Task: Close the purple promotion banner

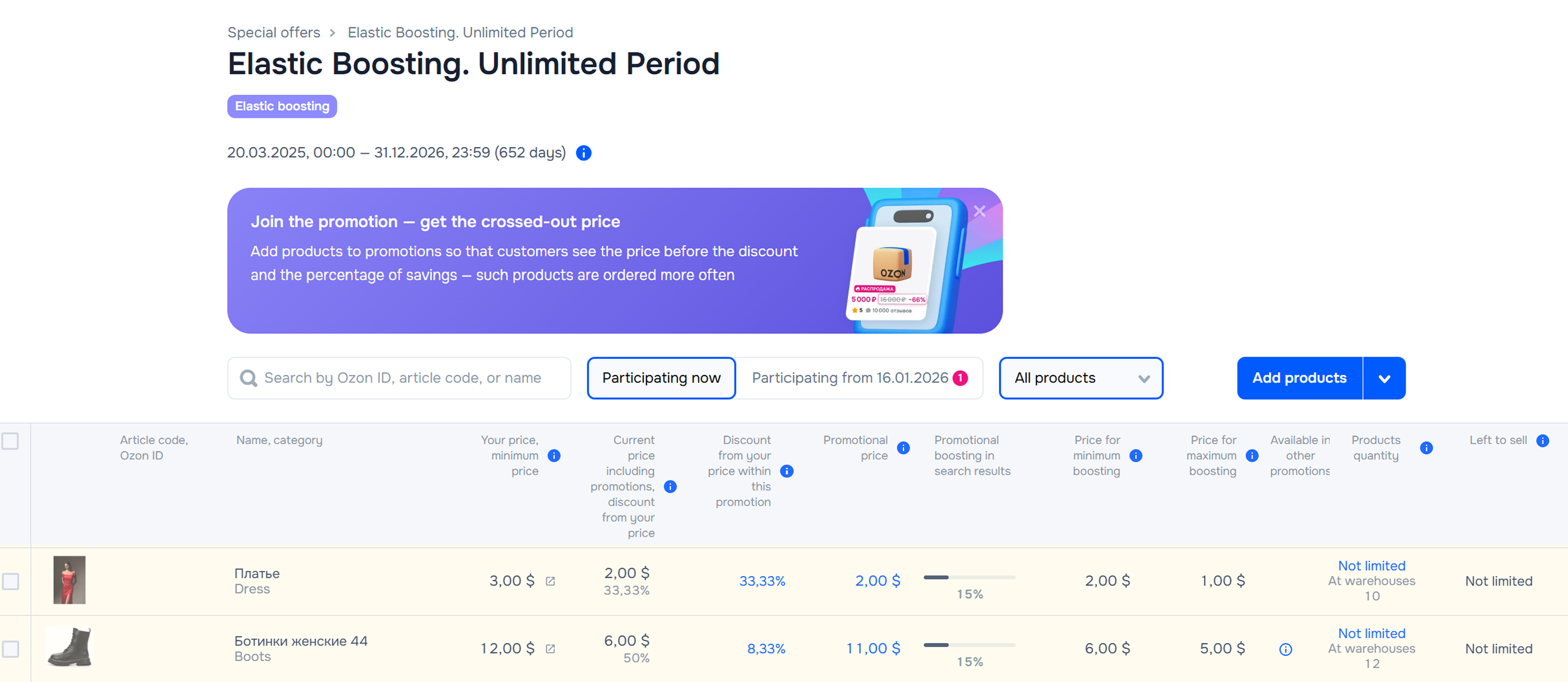Action: (x=979, y=211)
